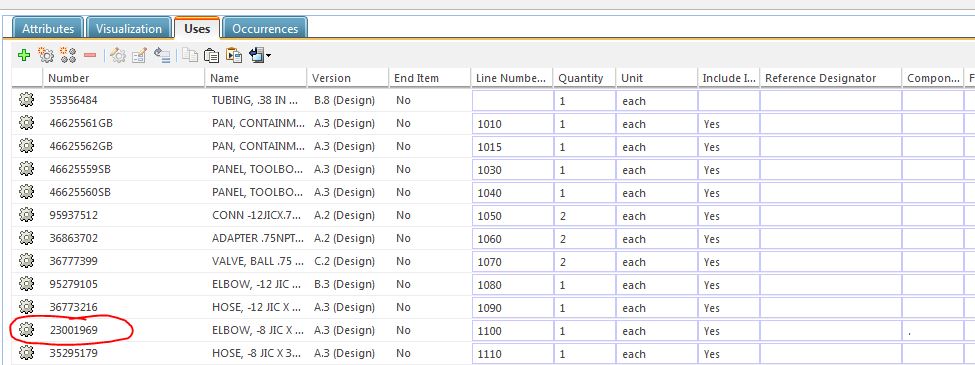Edit Include field for row 36863702
Image resolution: width=975 pixels, height=365 pixels.
point(729,239)
